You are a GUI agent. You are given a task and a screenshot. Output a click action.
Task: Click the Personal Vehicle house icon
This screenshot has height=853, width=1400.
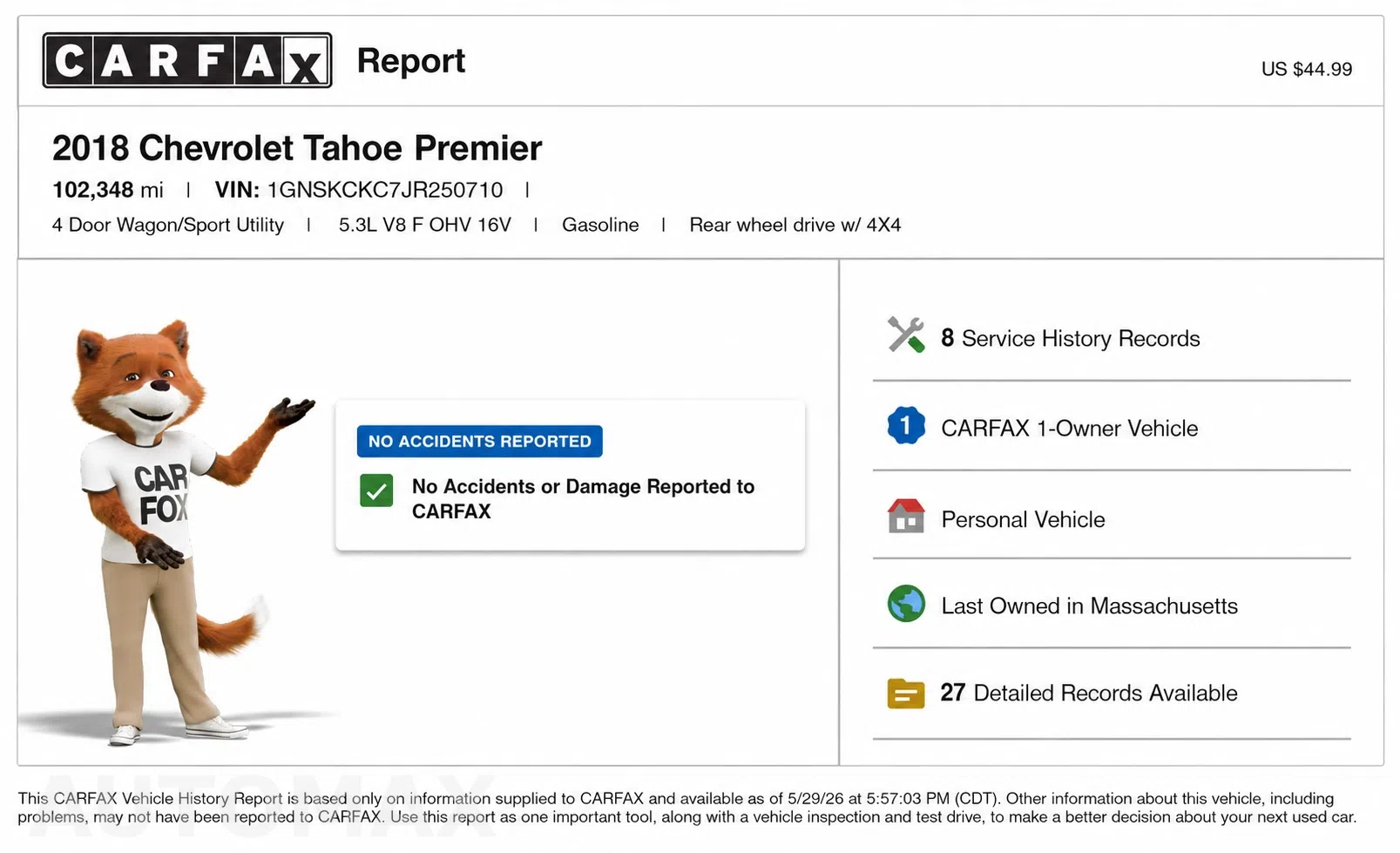click(906, 516)
